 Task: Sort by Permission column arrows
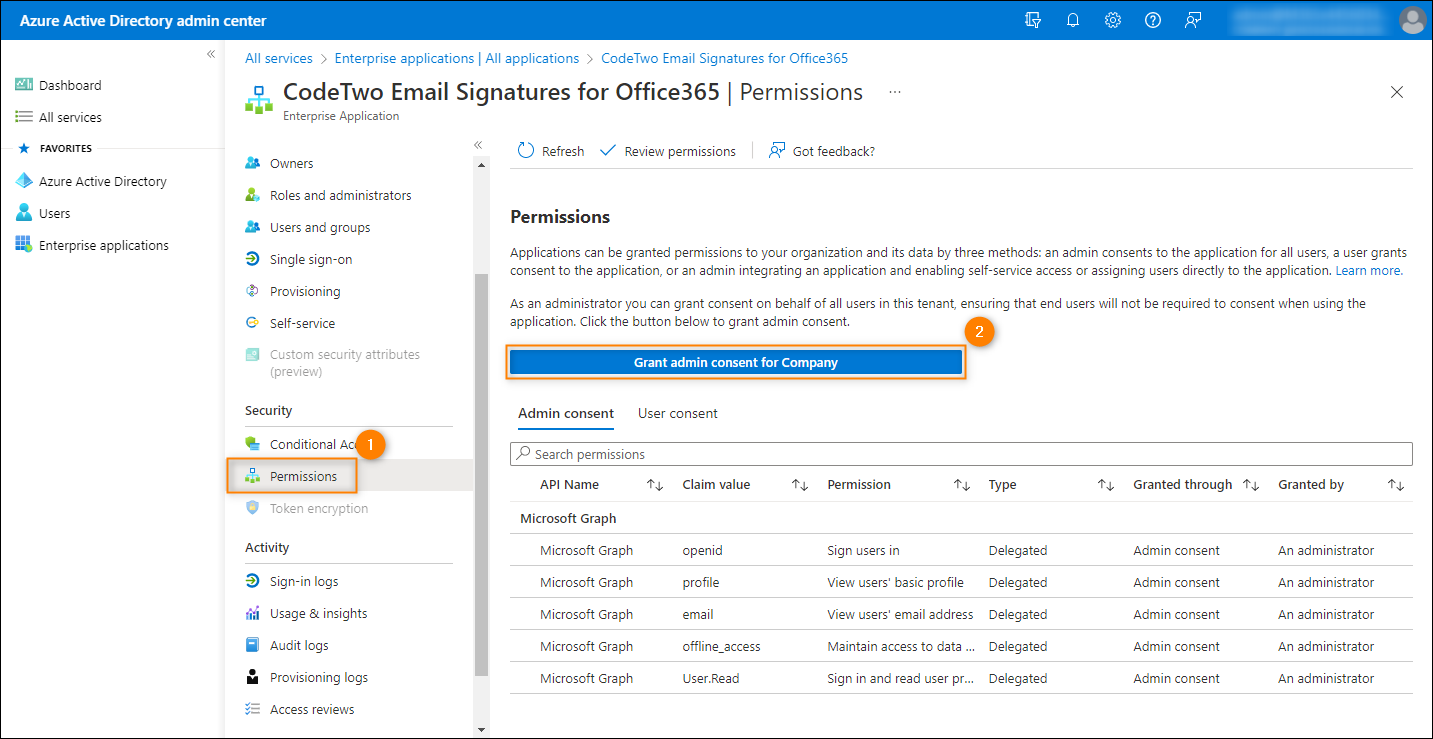click(961, 485)
